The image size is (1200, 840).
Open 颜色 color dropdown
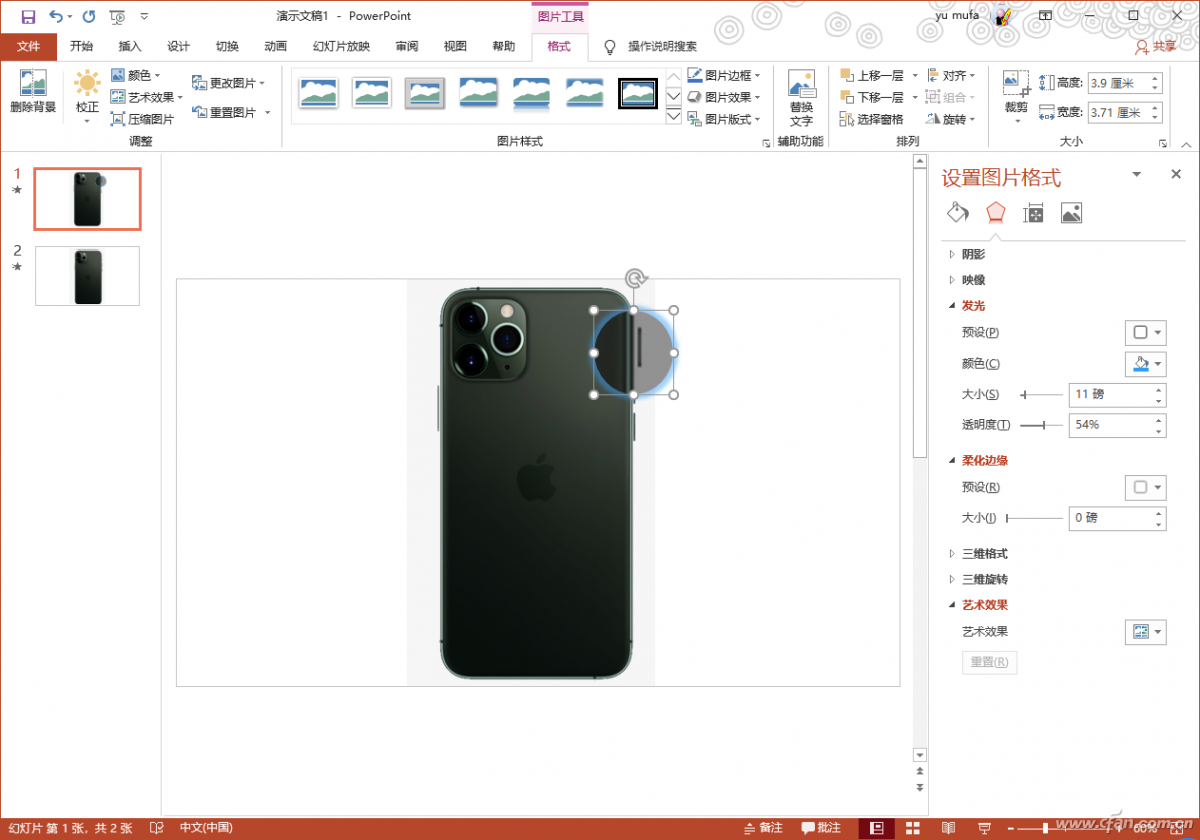[x=136, y=75]
